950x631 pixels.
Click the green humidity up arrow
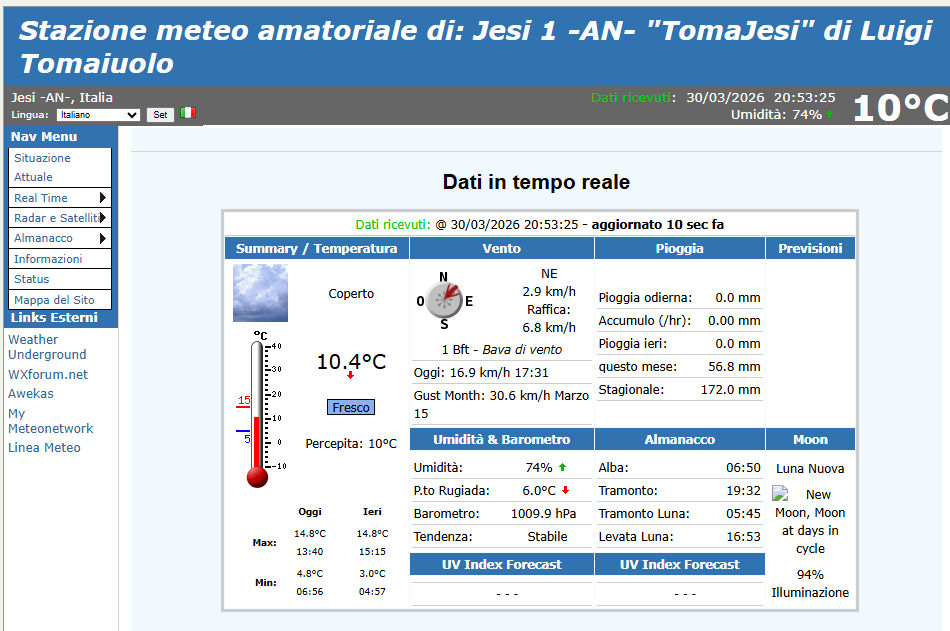click(563, 467)
